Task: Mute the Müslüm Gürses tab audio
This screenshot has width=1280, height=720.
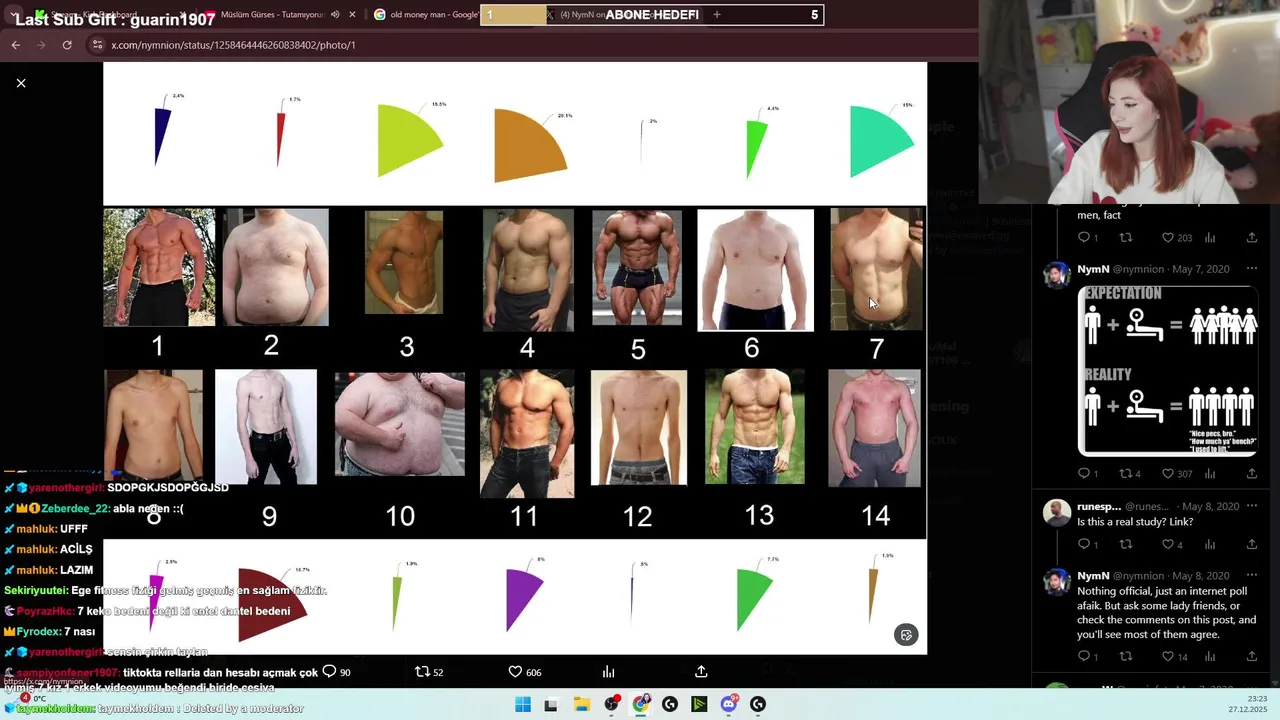Action: click(x=335, y=15)
